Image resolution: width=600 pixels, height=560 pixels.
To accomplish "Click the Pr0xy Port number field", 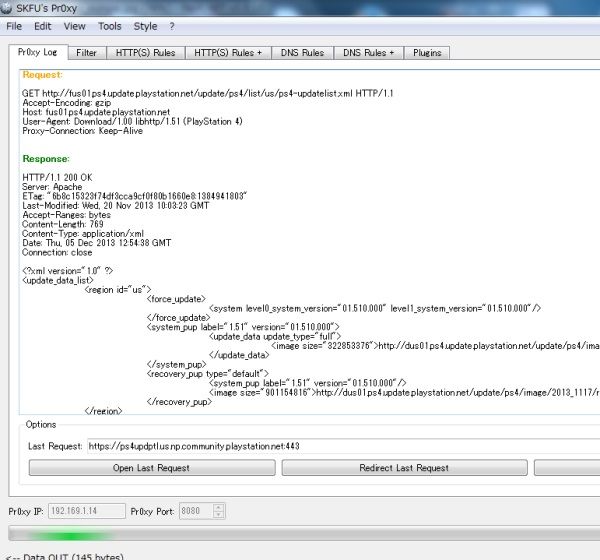I will click(x=196, y=511).
